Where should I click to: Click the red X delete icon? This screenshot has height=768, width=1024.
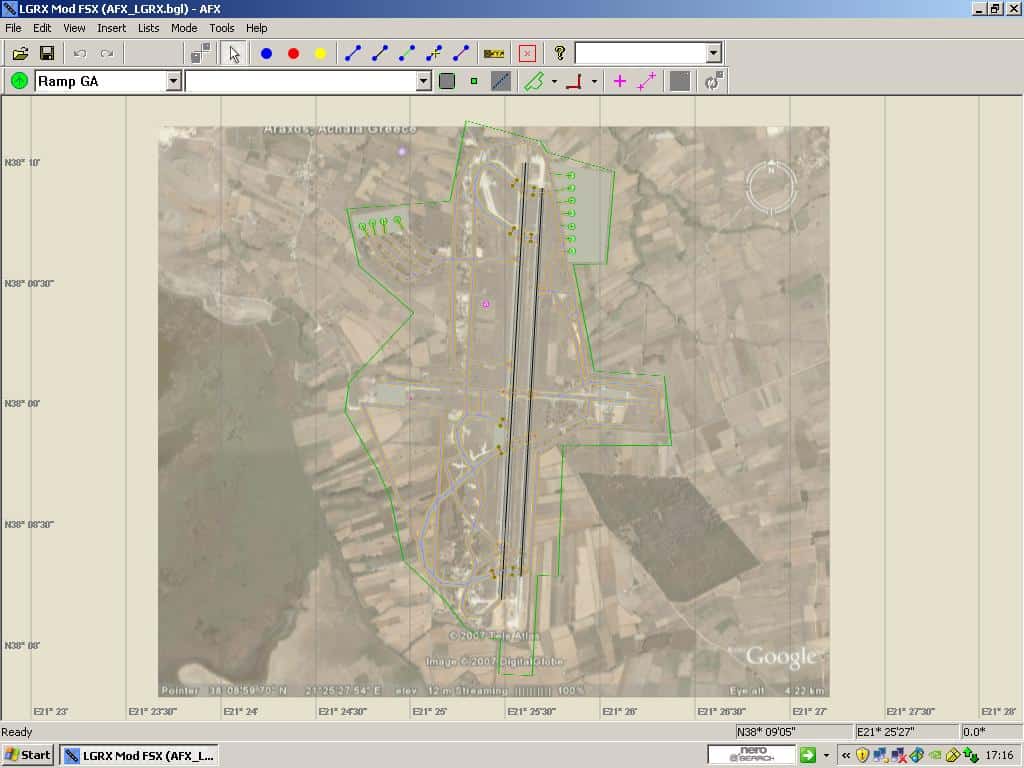coord(527,53)
